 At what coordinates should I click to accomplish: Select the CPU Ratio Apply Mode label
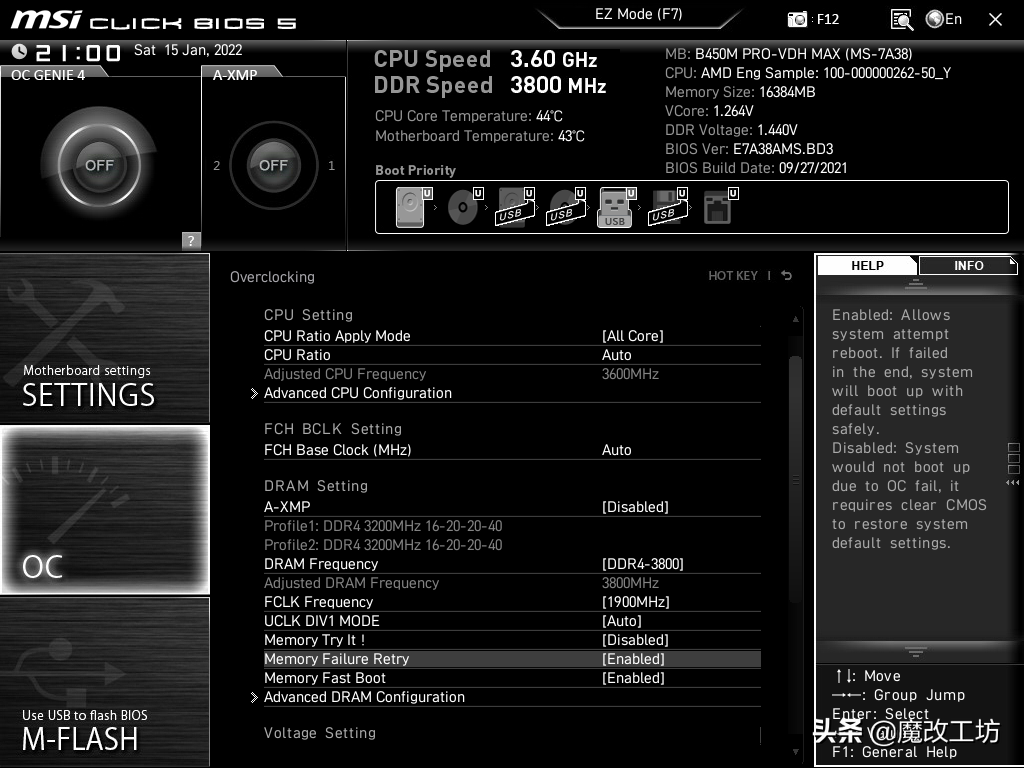pos(337,336)
